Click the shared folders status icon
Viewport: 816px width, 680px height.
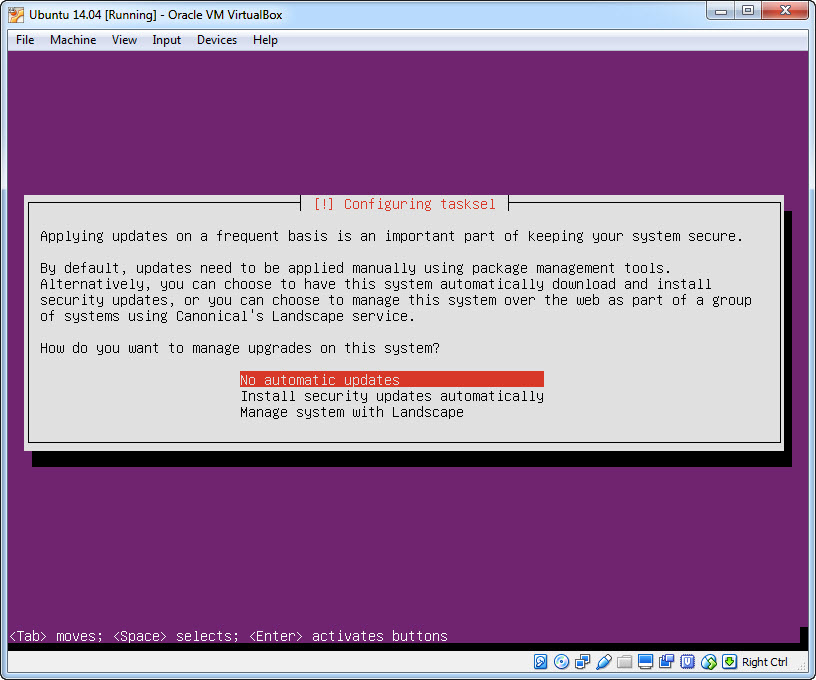tap(624, 662)
